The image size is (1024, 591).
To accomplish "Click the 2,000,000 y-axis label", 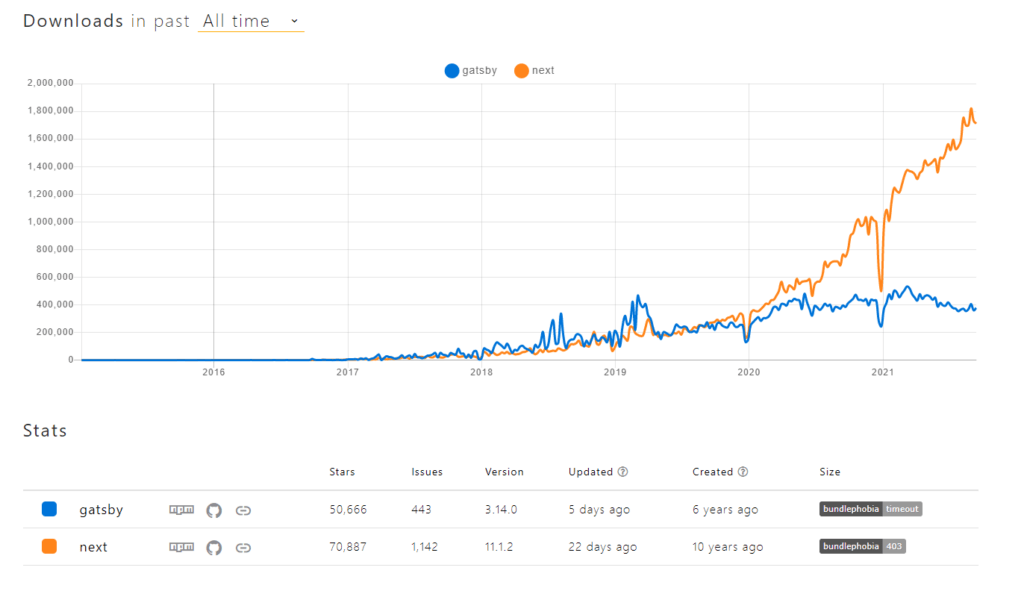I will [x=50, y=83].
